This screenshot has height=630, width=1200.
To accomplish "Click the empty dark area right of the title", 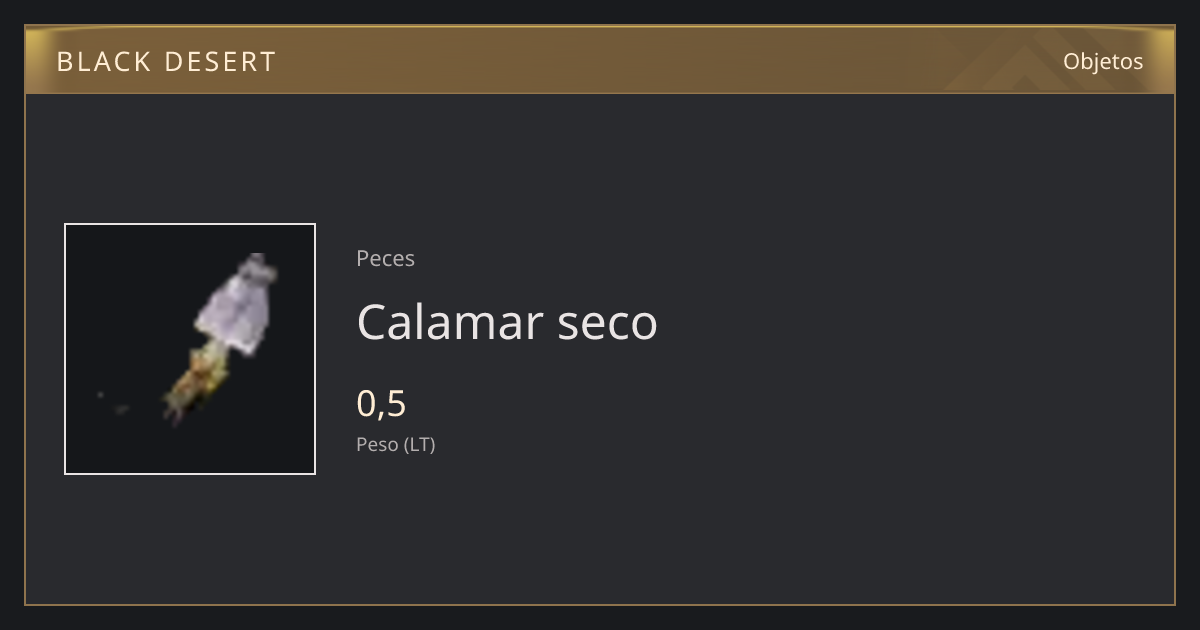I will (x=900, y=322).
